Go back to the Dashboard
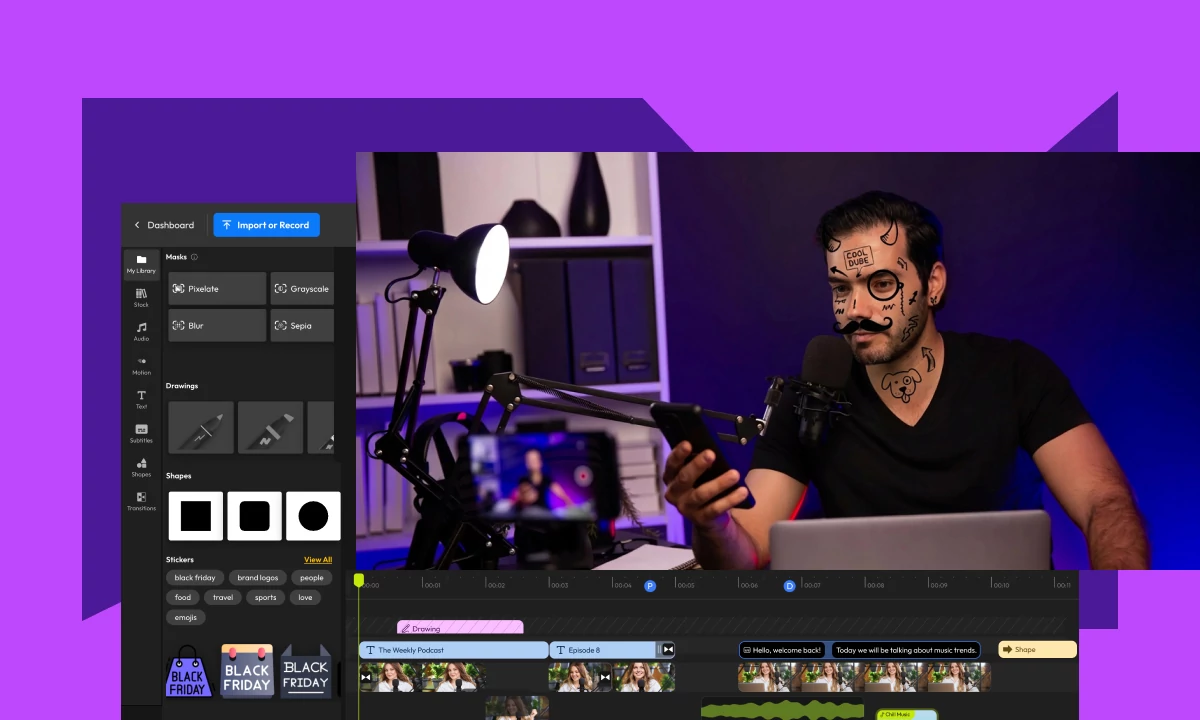This screenshot has width=1200, height=720. point(170,225)
